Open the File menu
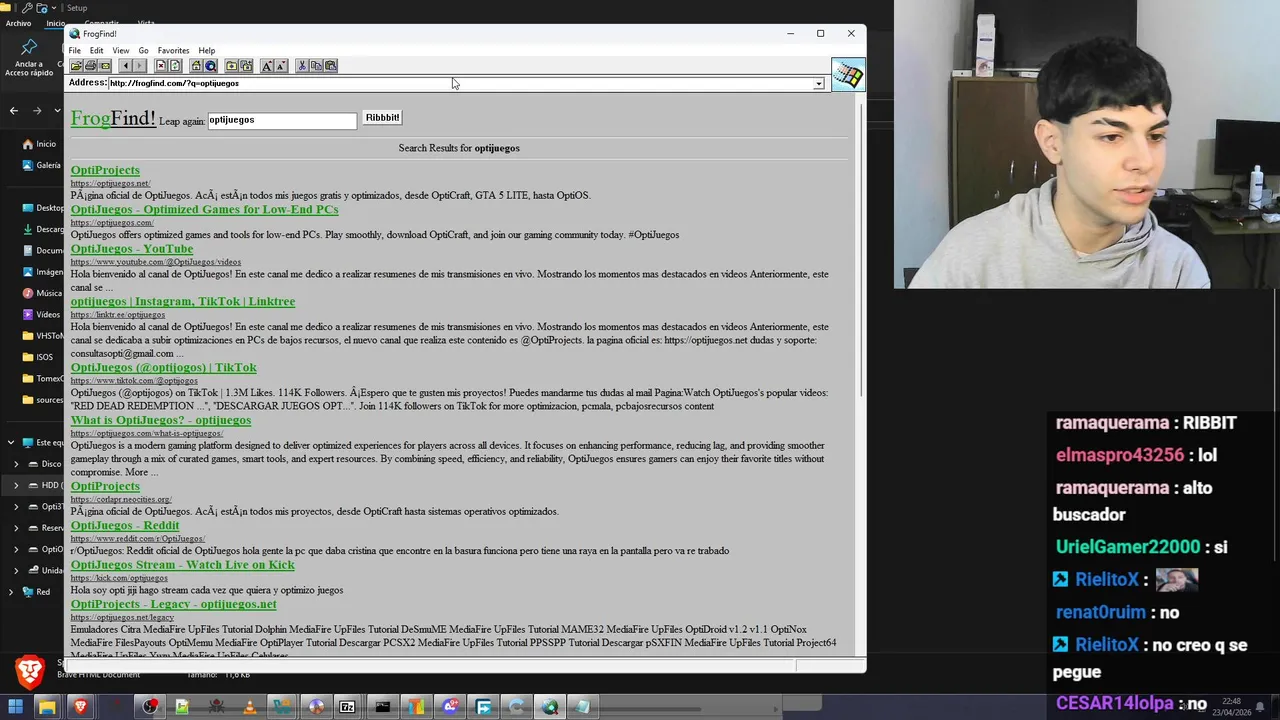 (74, 50)
